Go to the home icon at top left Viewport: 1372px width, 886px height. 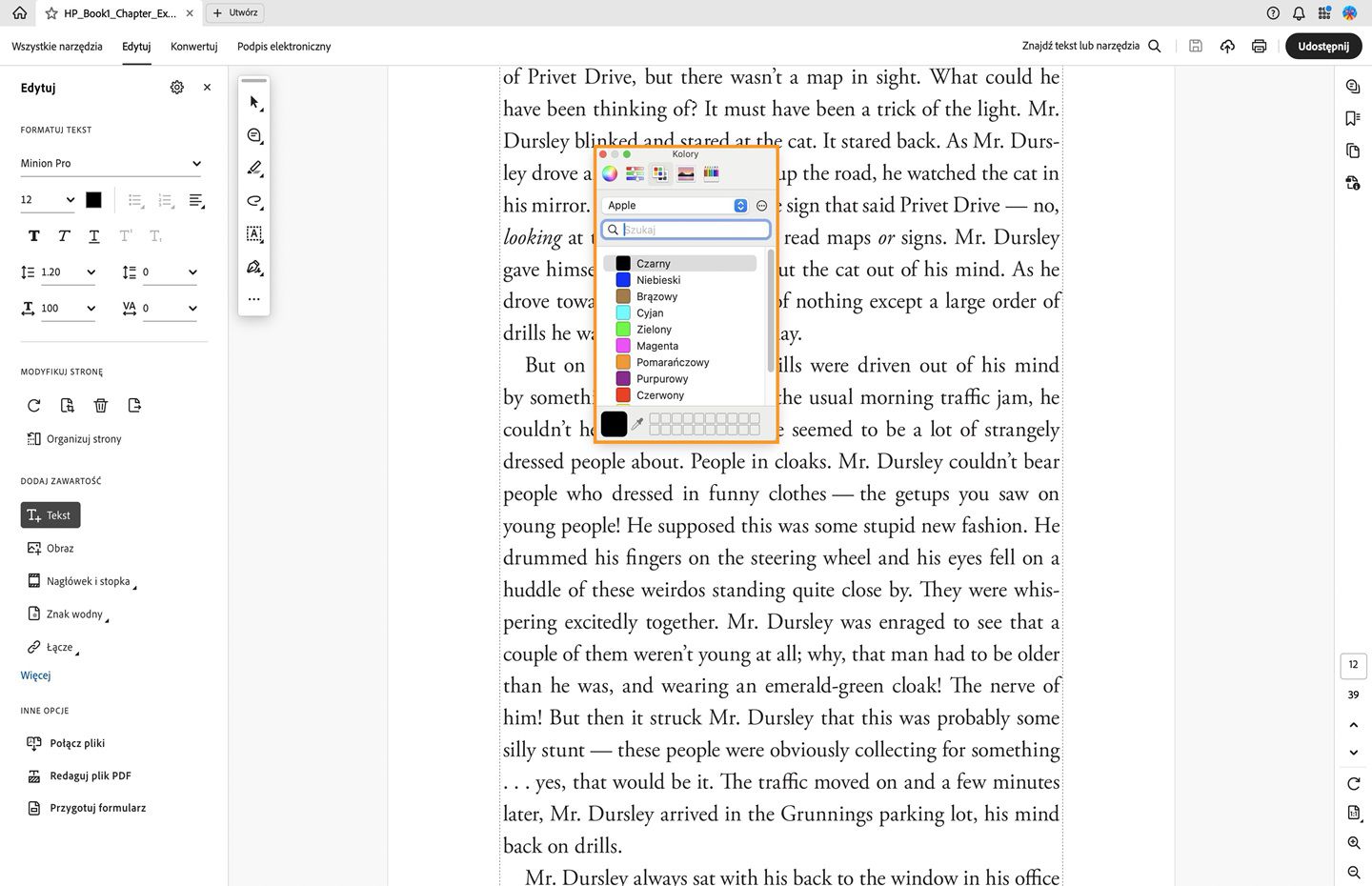pyautogui.click(x=19, y=13)
